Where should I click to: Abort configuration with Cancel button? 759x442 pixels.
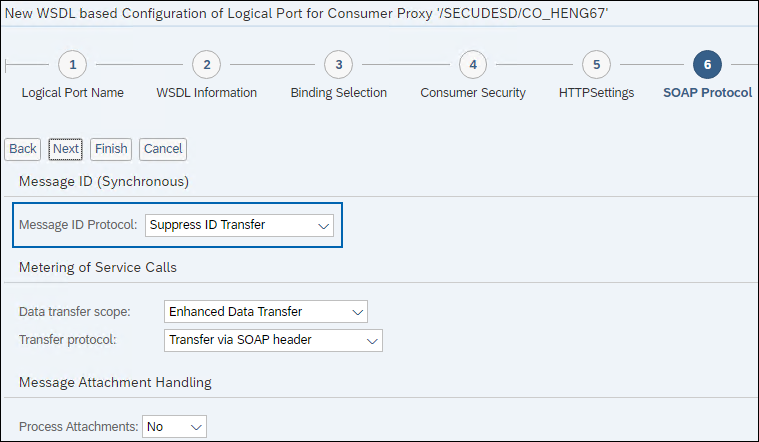coord(163,149)
